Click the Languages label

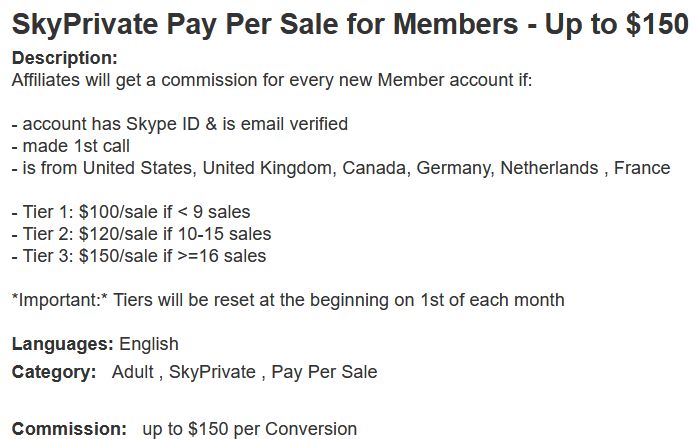(x=63, y=344)
